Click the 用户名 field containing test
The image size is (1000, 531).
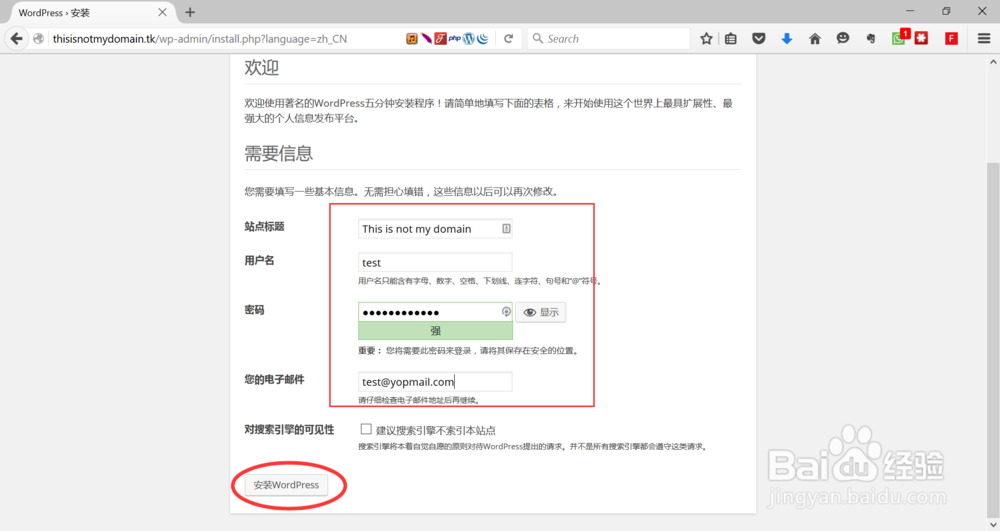(x=435, y=262)
